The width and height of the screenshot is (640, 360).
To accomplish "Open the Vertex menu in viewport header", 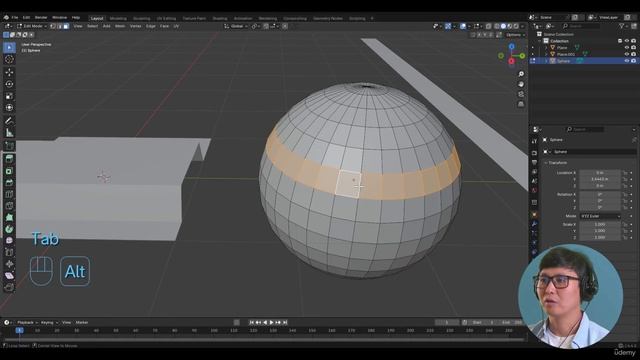I will (x=136, y=26).
